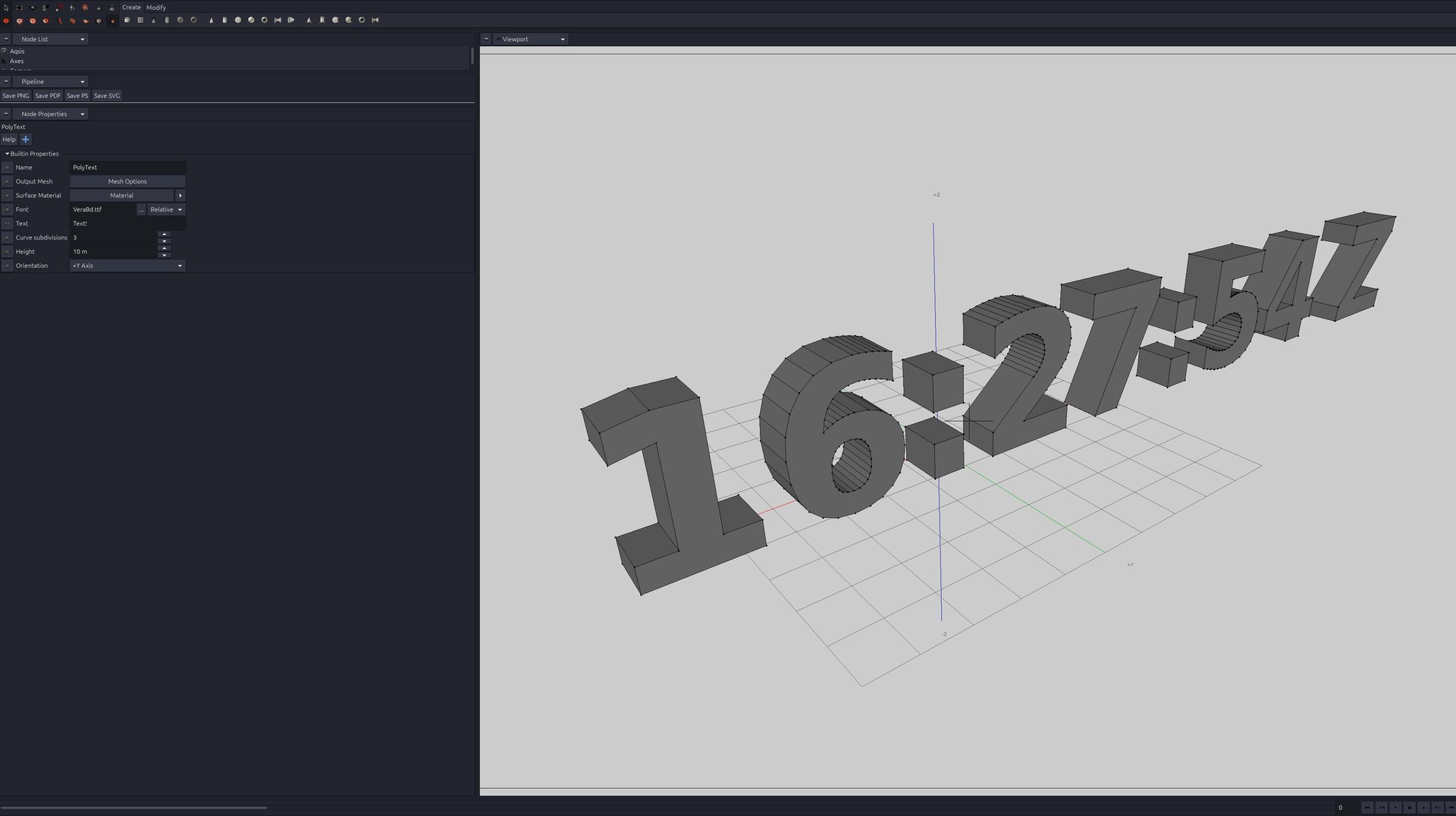The height and width of the screenshot is (816, 1456).
Task: Click the blue plus icon beside Help
Action: click(x=26, y=140)
